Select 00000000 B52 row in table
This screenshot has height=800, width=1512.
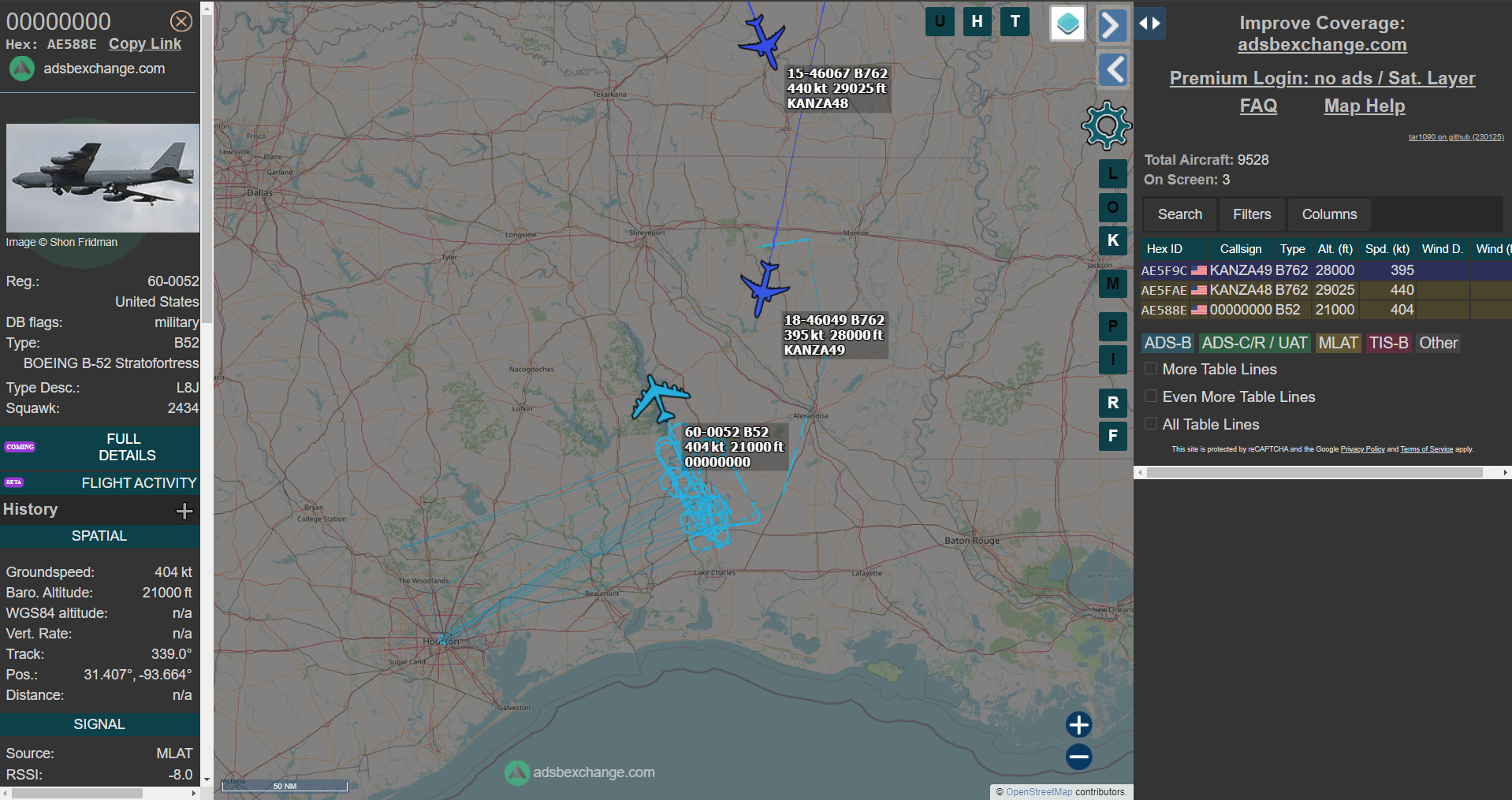(x=1326, y=310)
